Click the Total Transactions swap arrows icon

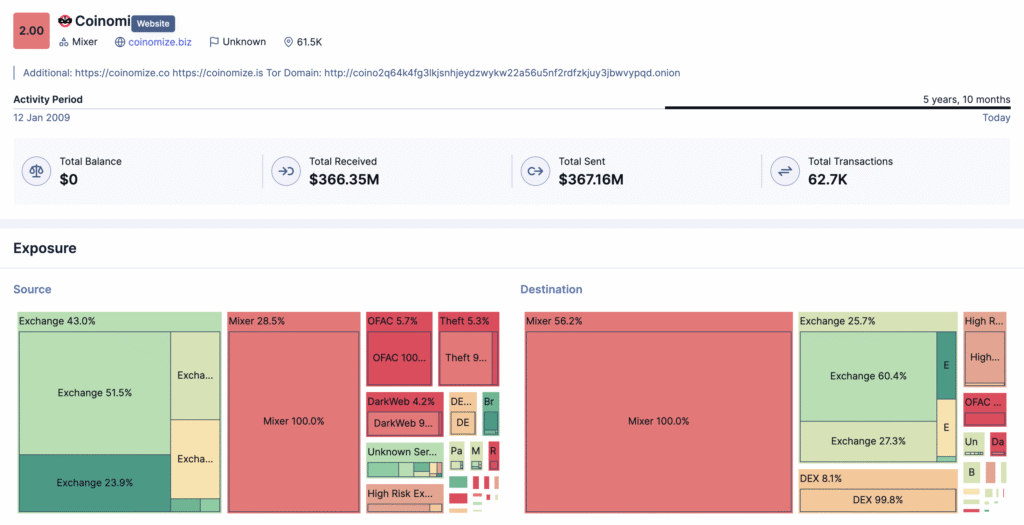785,171
